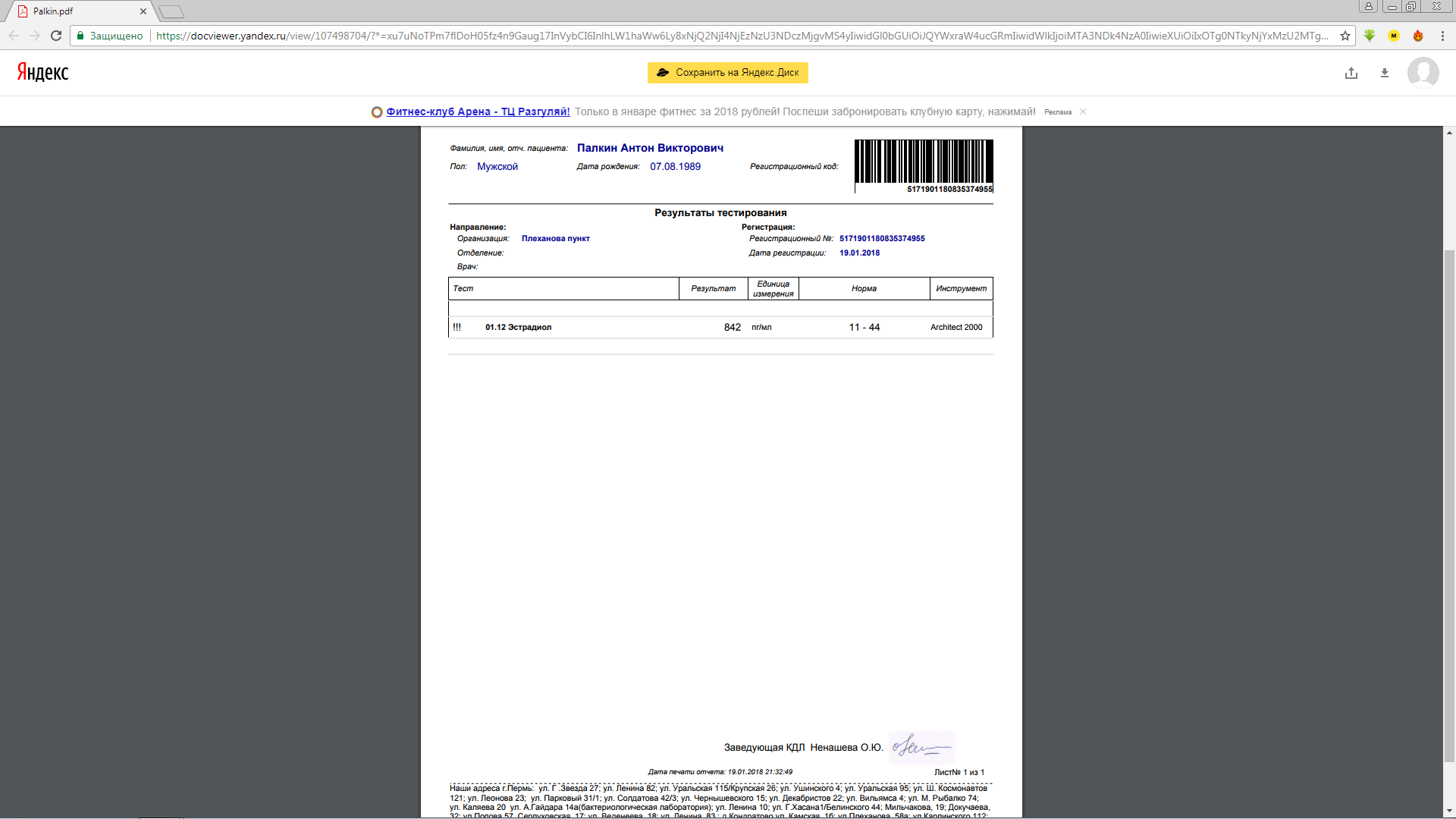Screen dimensions: 1456x819
Task: Click the Яндекс logo
Action: click(42, 72)
